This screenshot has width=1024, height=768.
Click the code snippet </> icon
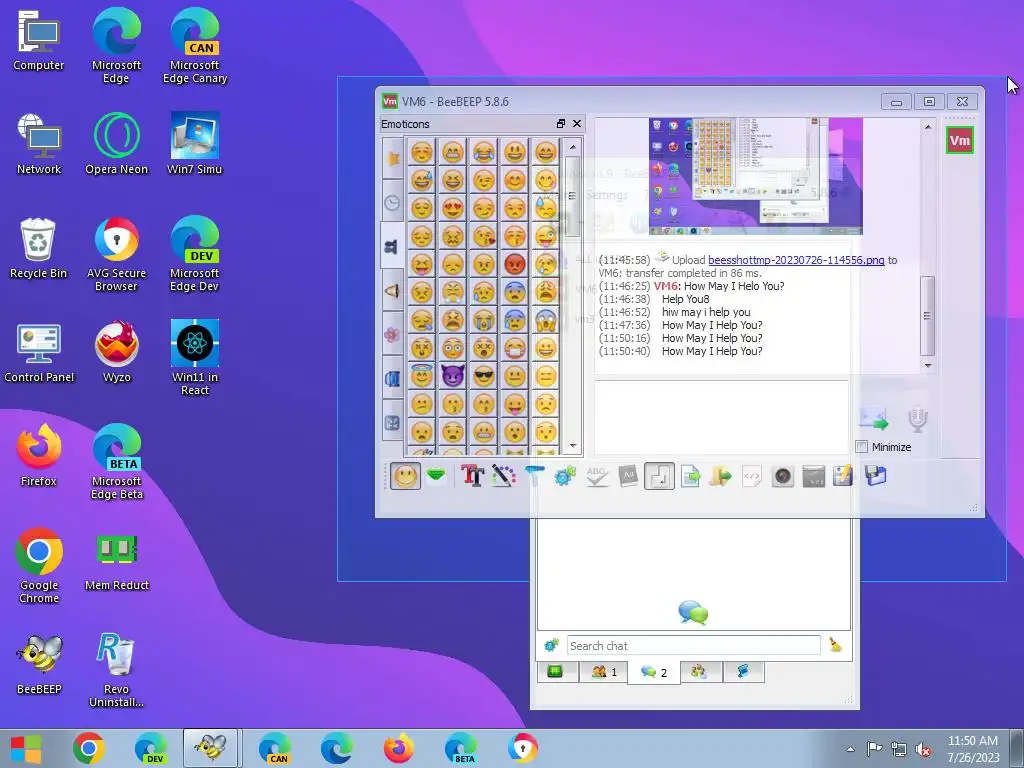click(x=752, y=476)
